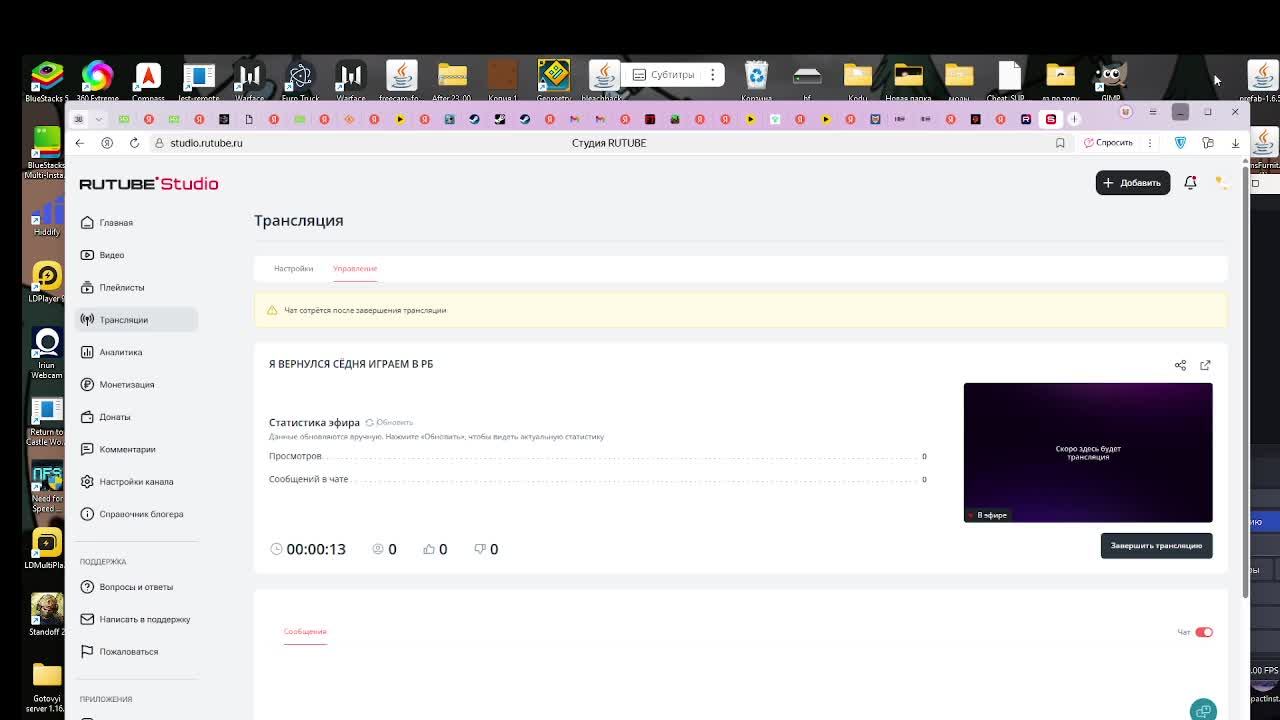Screen dimensions: 1280x720
Task: Click the Добавить button
Action: point(1133,183)
